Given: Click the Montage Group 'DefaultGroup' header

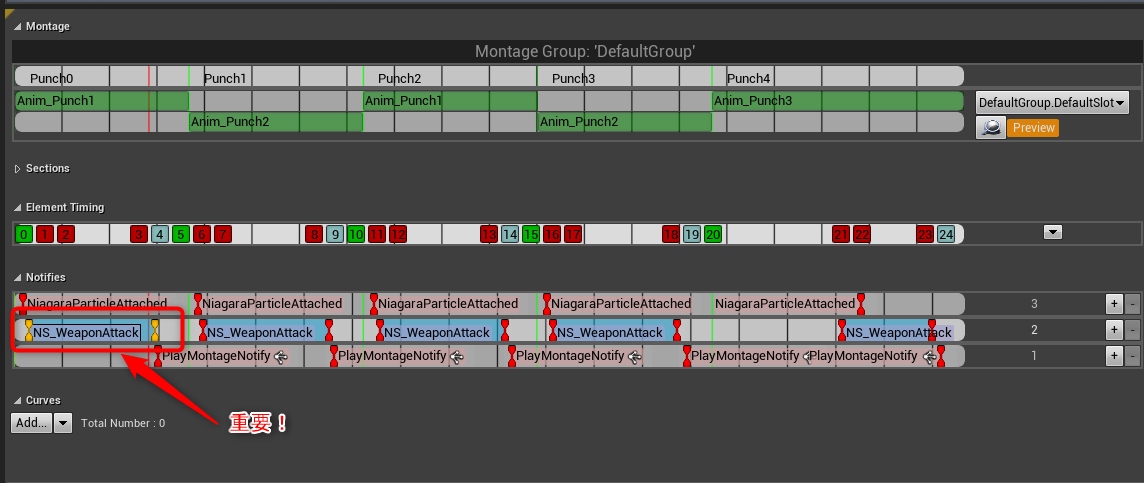Looking at the screenshot, I should point(584,52).
